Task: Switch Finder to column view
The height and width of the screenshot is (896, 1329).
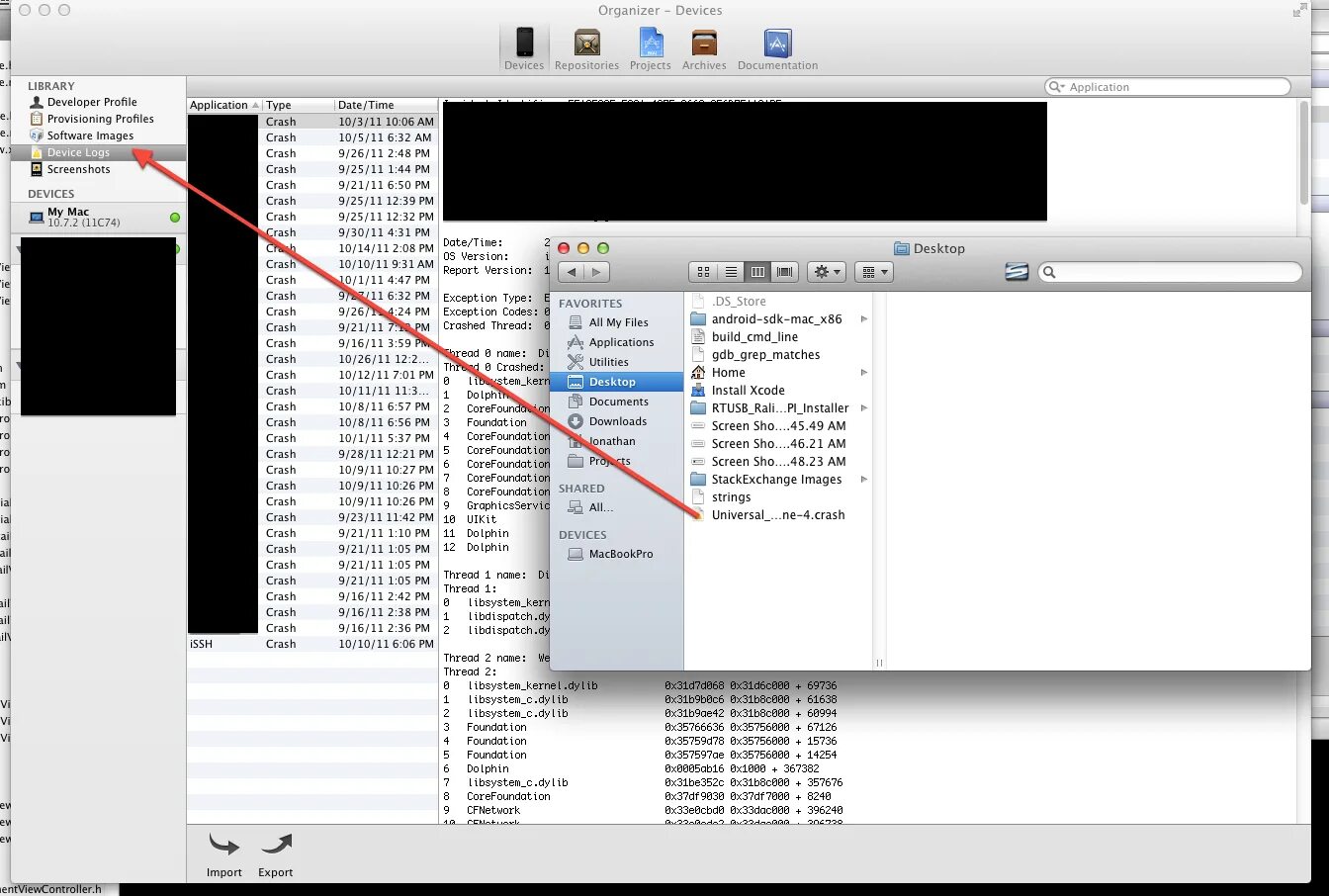Action: (757, 272)
